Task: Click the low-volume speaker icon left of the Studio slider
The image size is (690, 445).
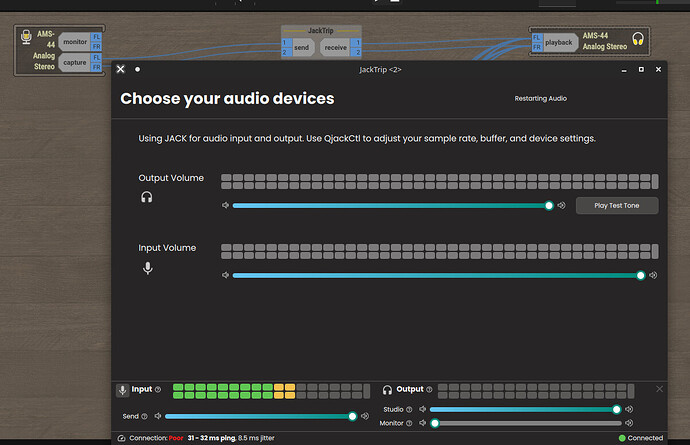Action: (422, 409)
